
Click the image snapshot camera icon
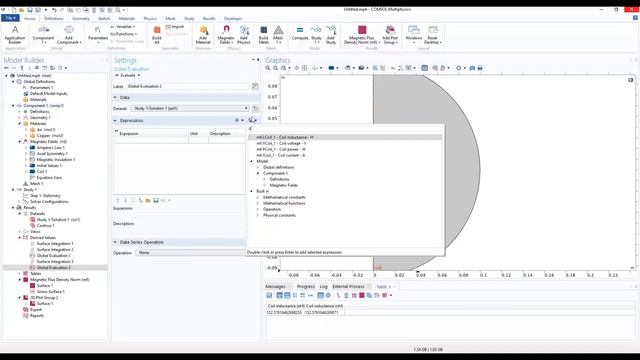[472, 68]
